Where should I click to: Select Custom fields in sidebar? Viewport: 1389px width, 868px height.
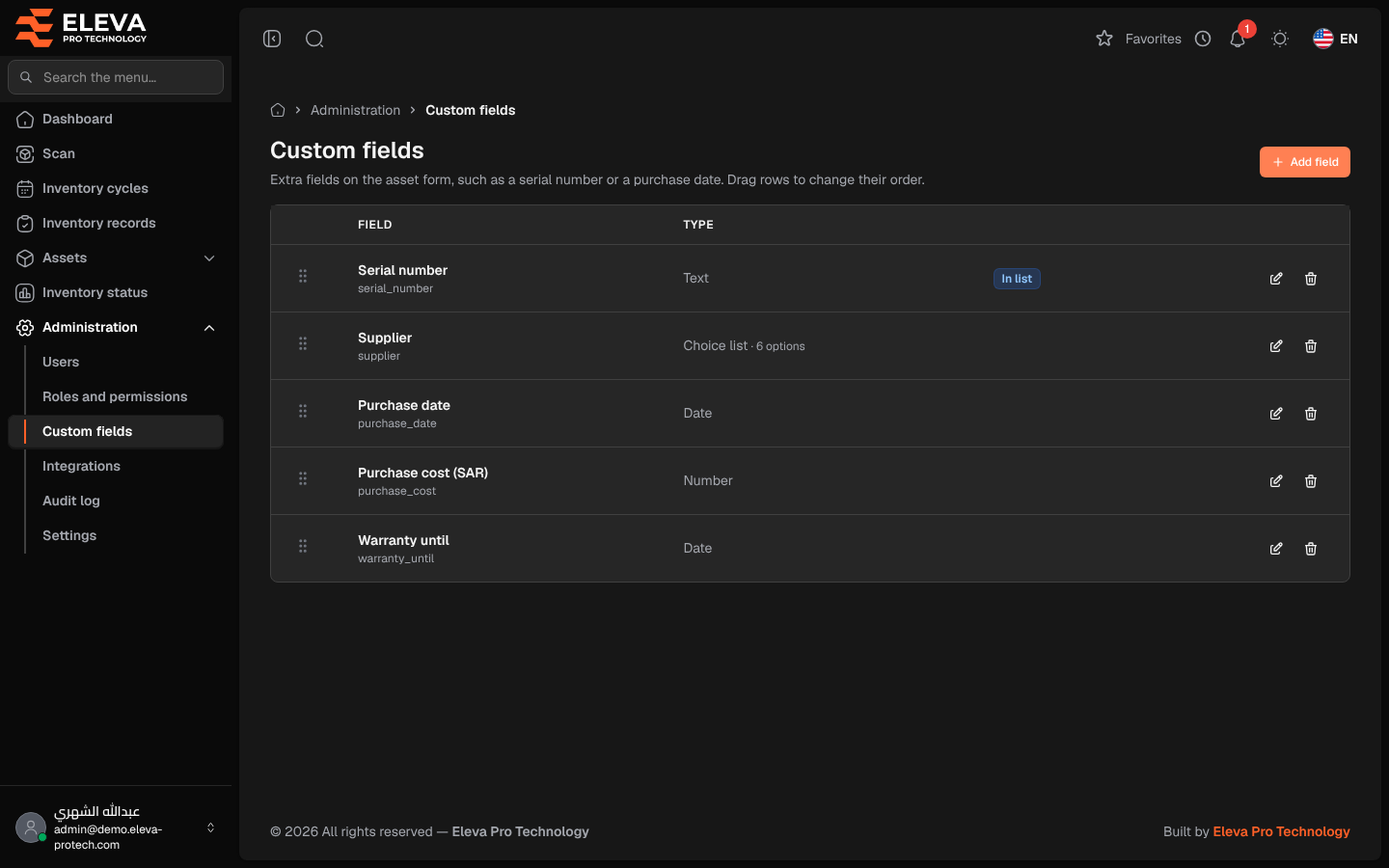[116, 431]
